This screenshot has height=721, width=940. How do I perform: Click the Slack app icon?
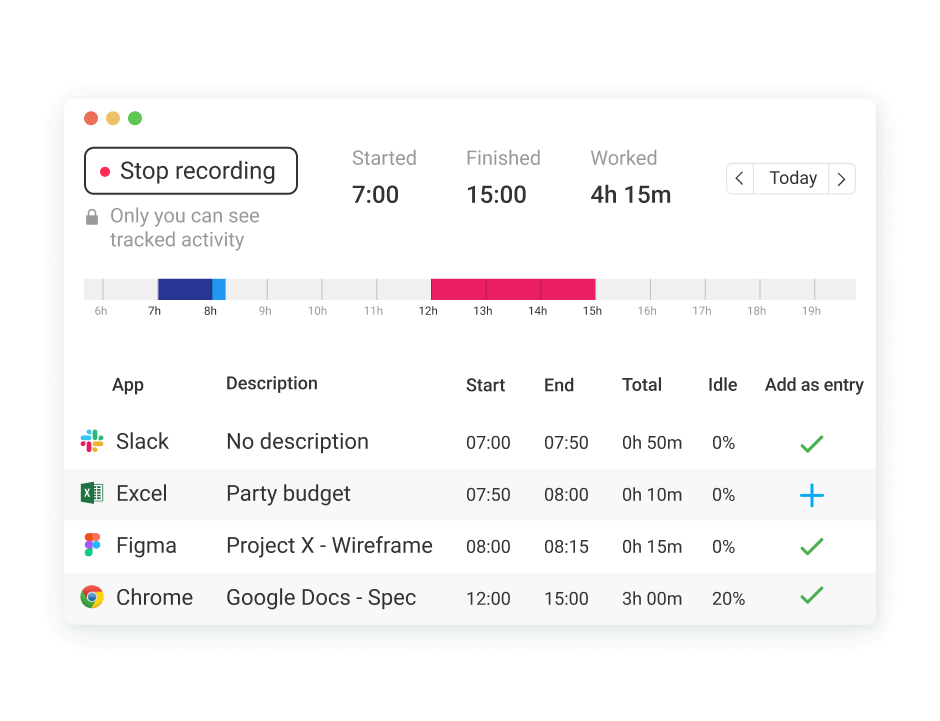click(x=91, y=441)
